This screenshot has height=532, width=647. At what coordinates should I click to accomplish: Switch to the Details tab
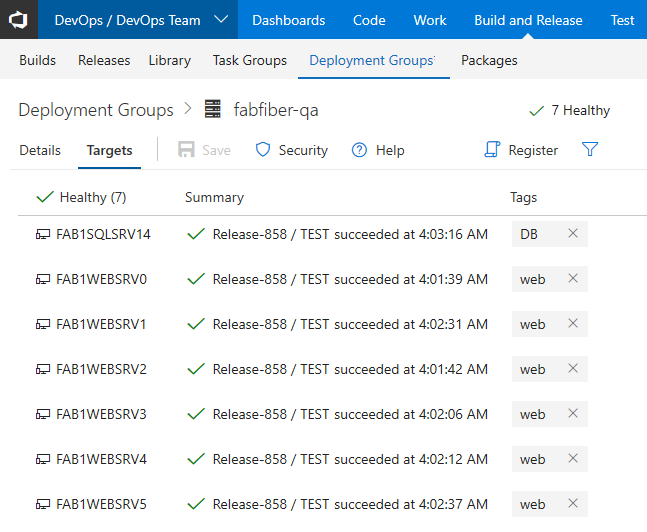[x=40, y=150]
